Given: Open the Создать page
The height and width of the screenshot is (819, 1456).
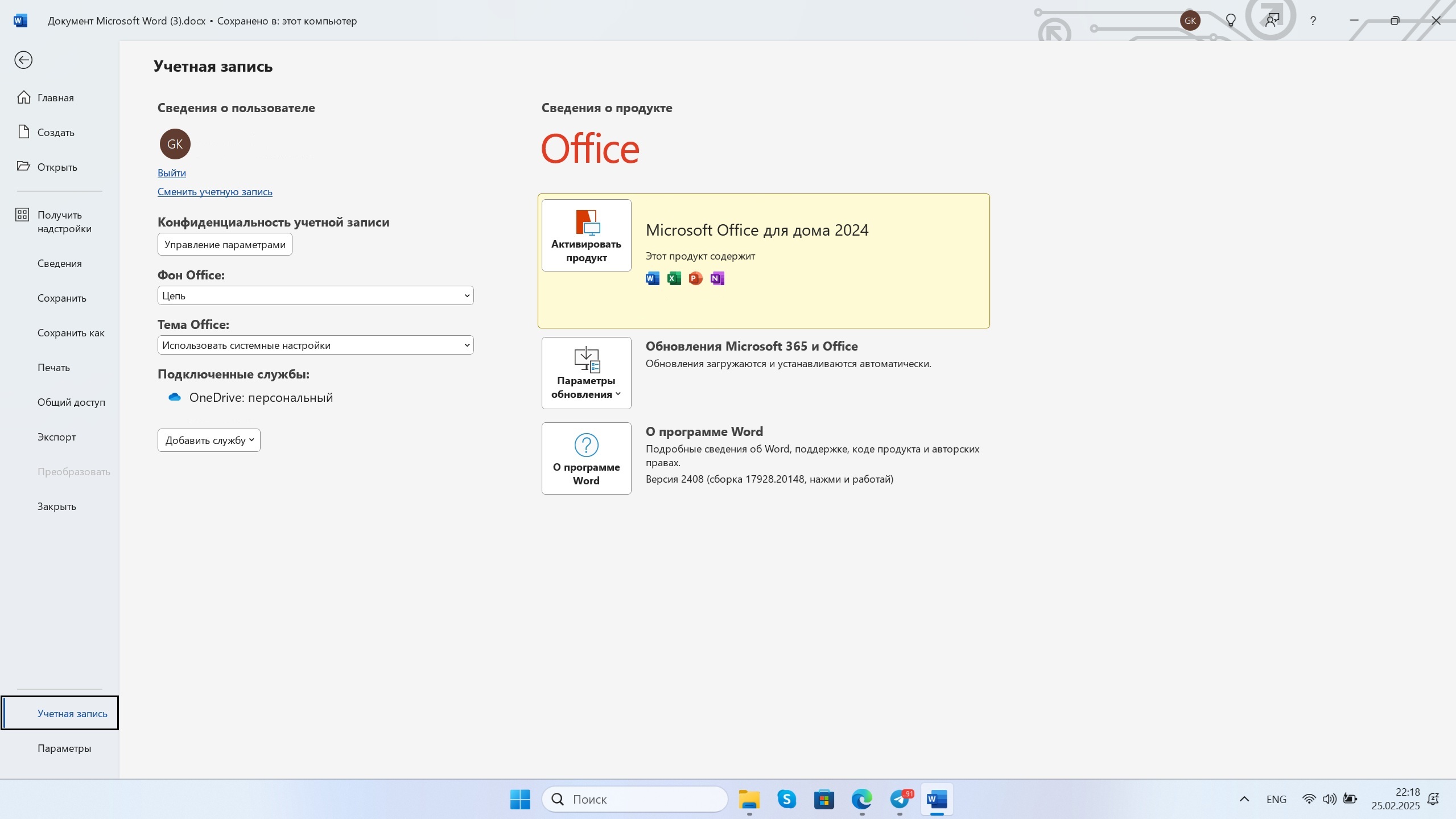Looking at the screenshot, I should click(x=59, y=133).
